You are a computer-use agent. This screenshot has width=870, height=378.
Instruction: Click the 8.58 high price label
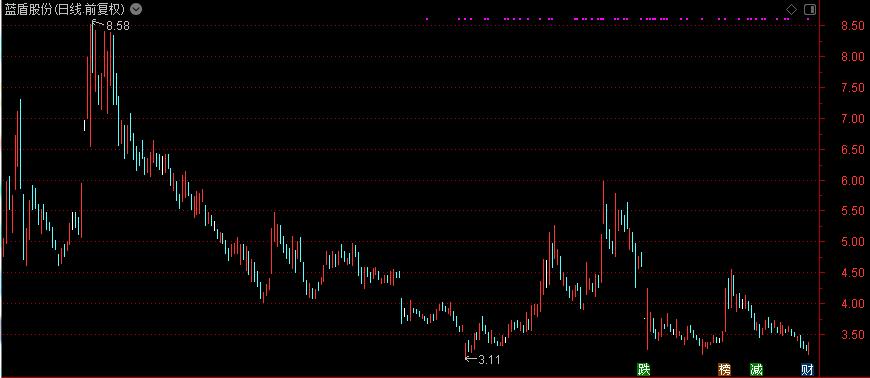pyautogui.click(x=118, y=25)
